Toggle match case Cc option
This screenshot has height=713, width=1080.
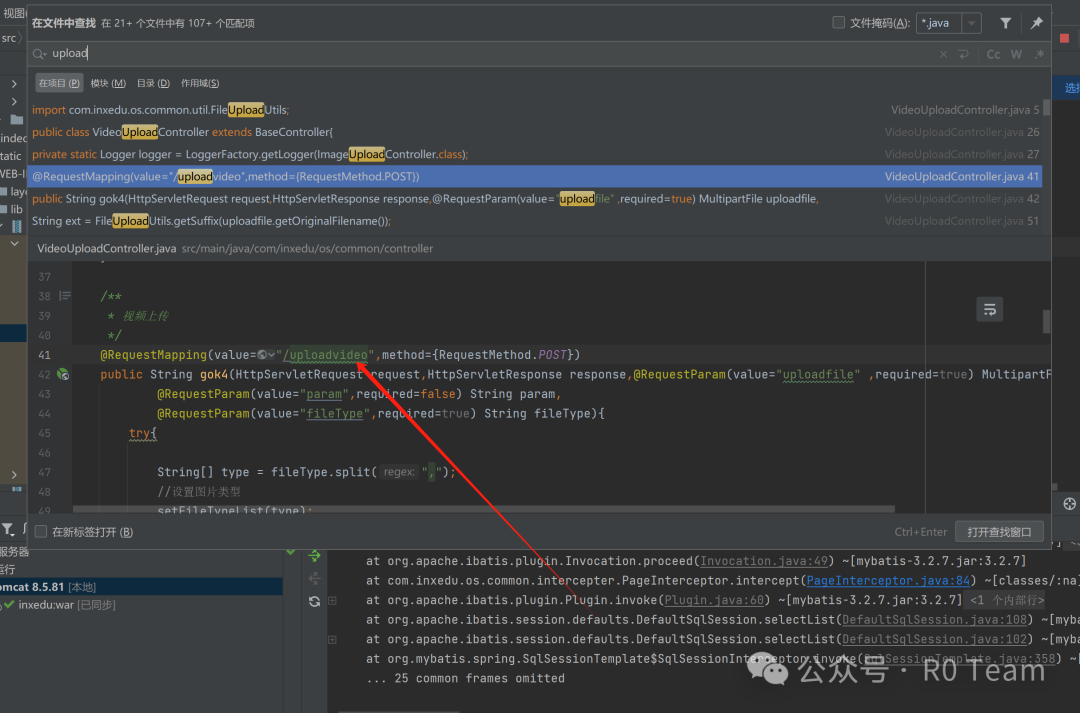(x=993, y=54)
